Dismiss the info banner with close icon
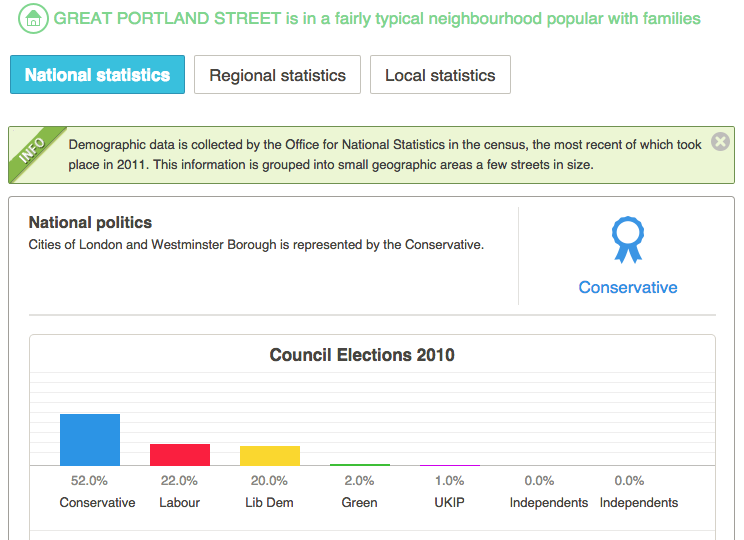This screenshot has height=540, width=744. tap(720, 142)
